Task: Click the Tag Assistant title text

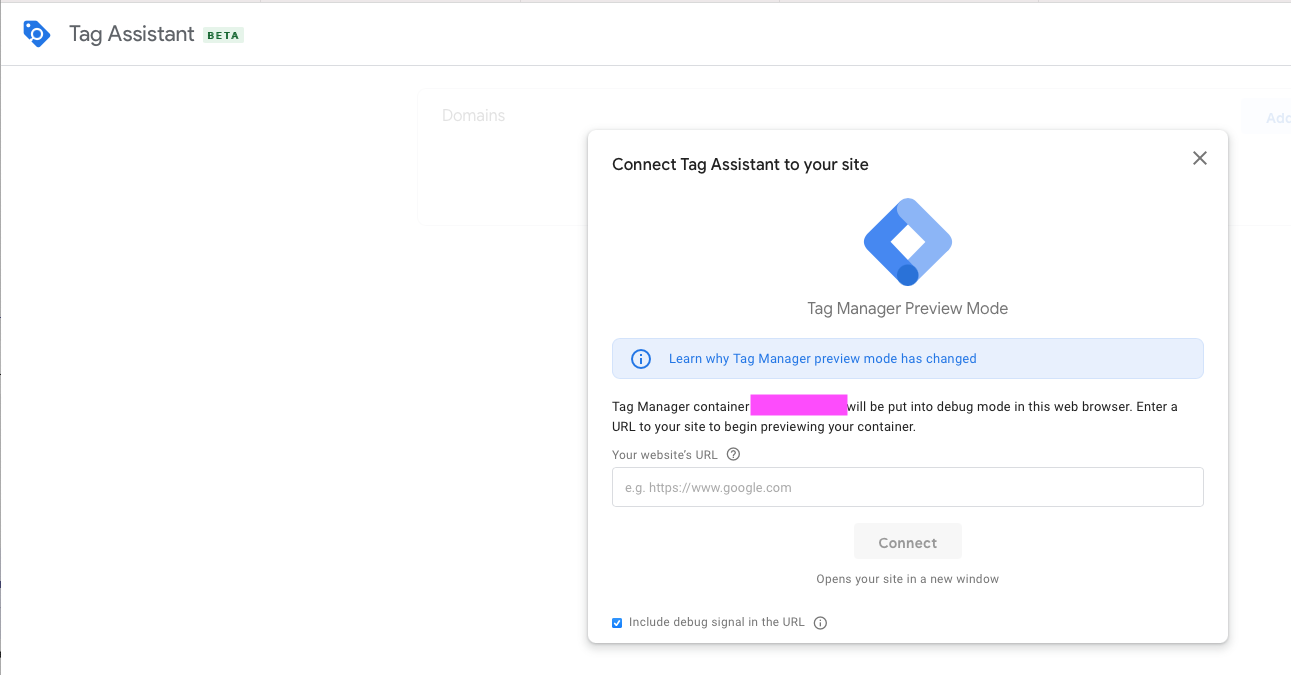Action: coord(131,34)
